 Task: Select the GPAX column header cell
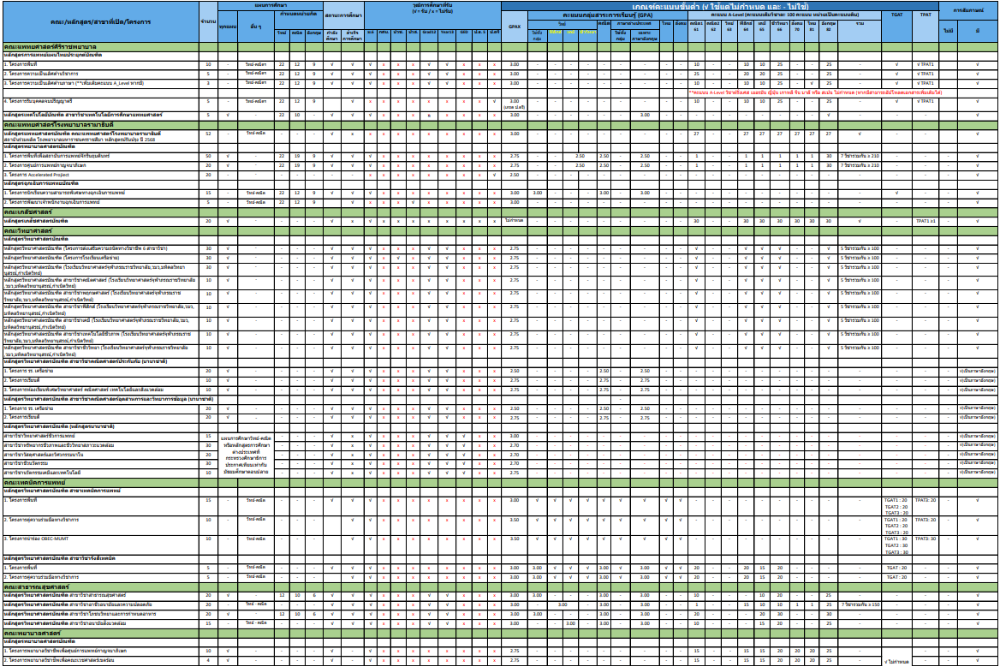[x=514, y=27]
